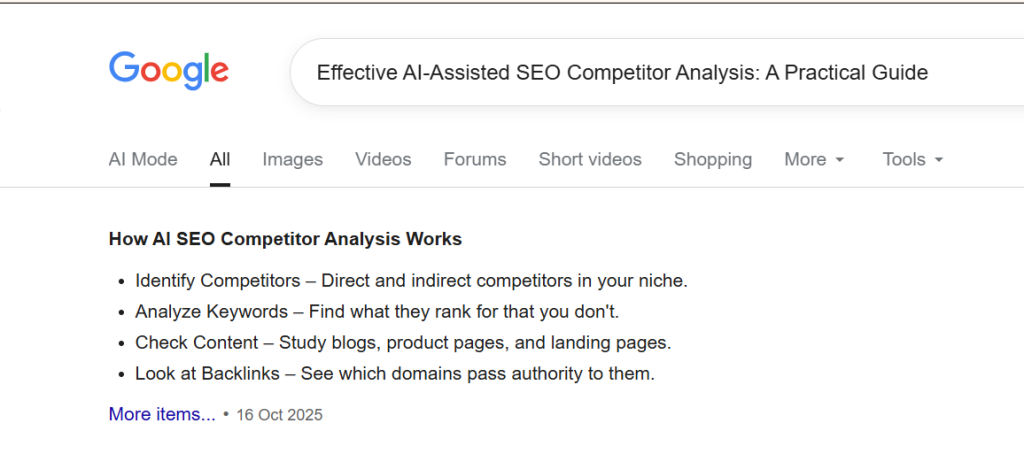This screenshot has height=454, width=1024.
Task: Switch to the Images tab
Action: [x=292, y=159]
